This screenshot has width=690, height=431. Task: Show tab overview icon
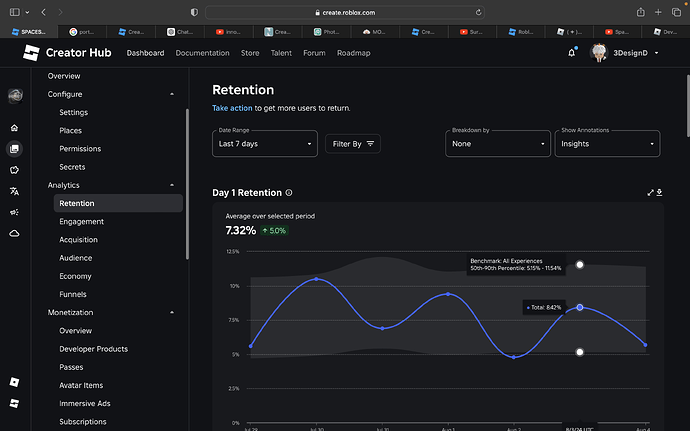pyautogui.click(x=676, y=12)
